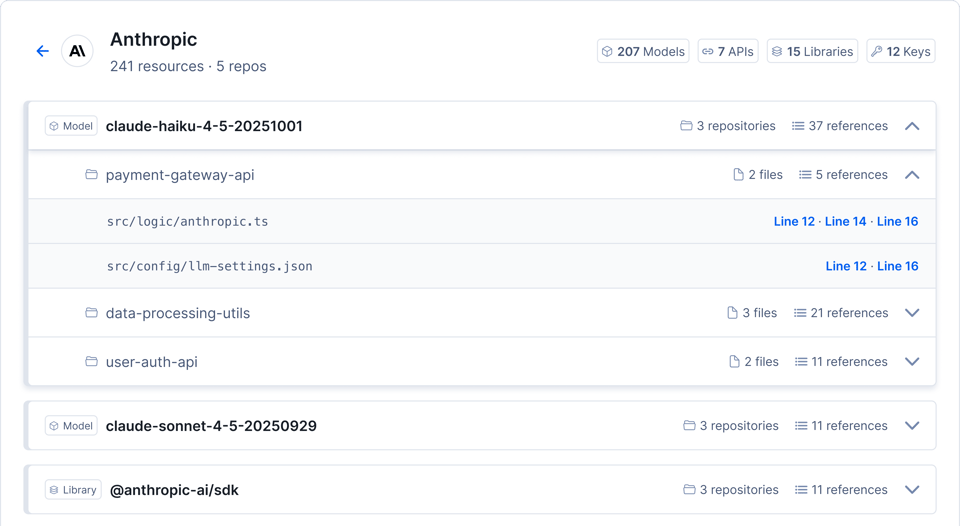
Task: Click the user-auth-api folder icon
Action: pyautogui.click(x=91, y=362)
